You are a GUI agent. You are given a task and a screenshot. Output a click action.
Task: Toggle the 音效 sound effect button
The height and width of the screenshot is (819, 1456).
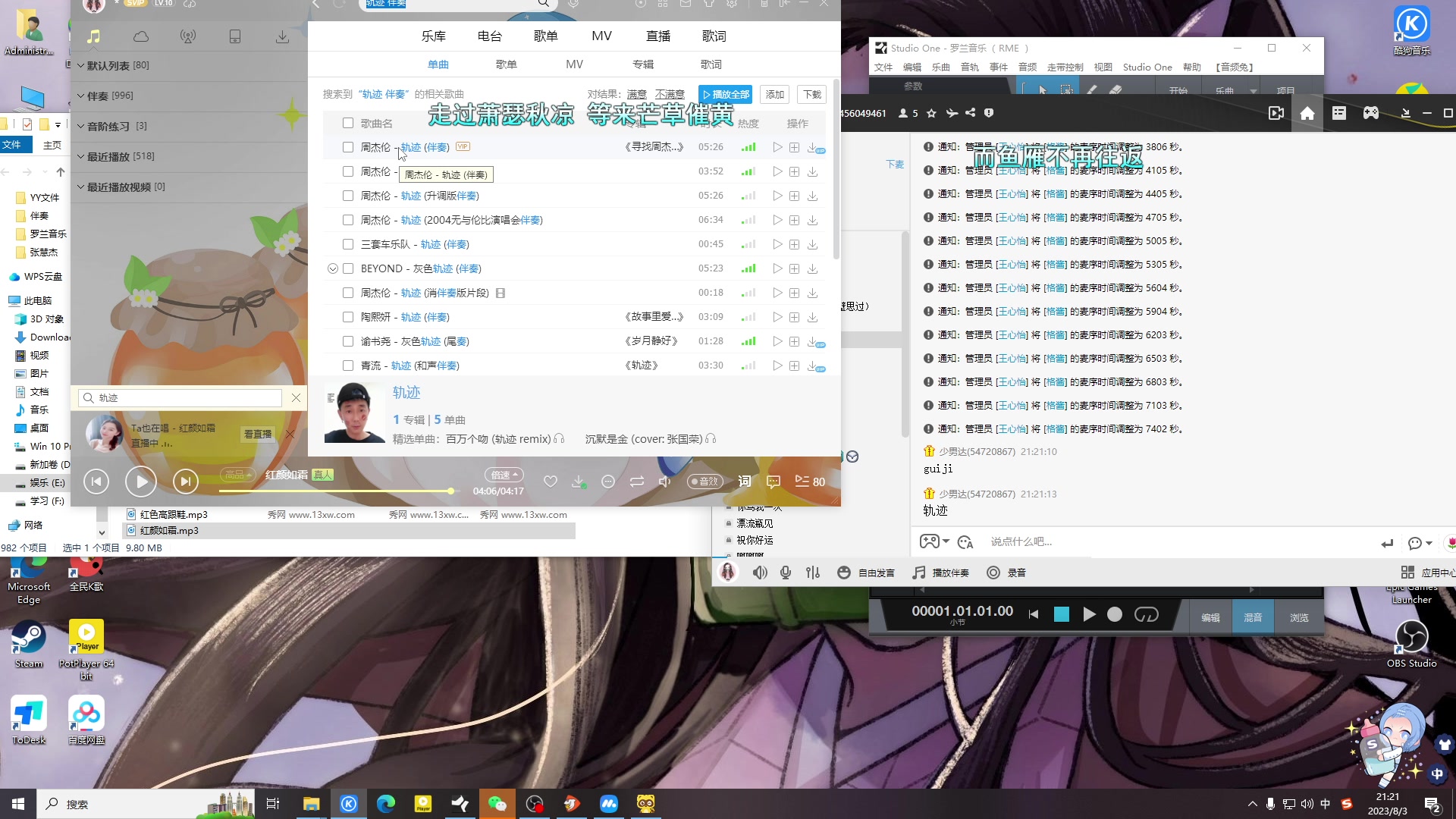[705, 482]
